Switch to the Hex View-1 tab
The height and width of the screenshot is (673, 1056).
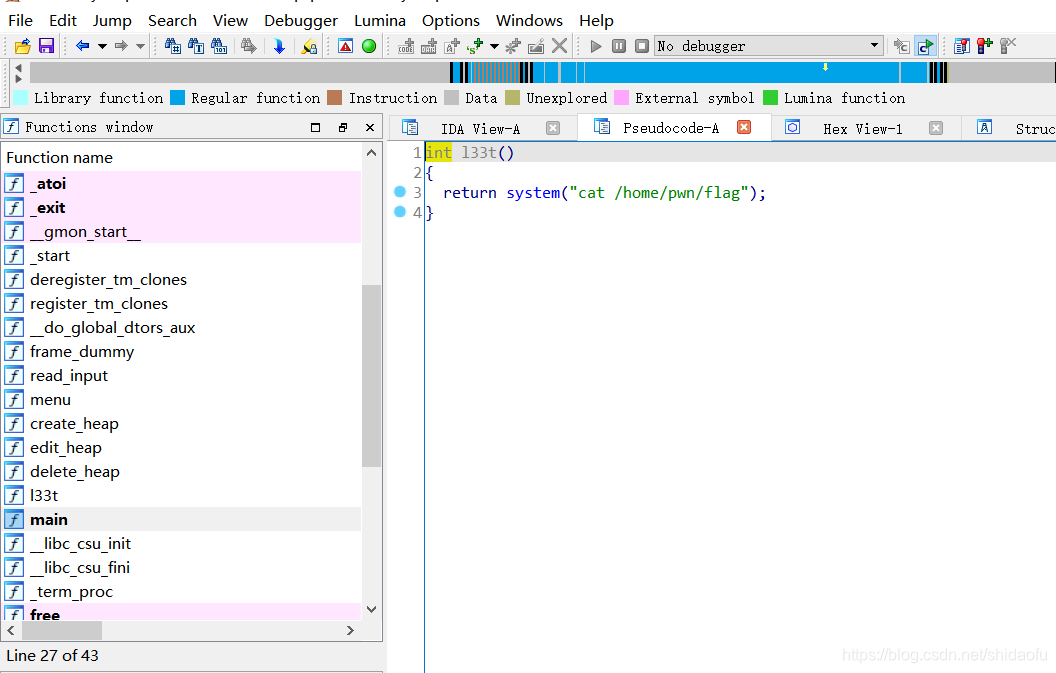(x=862, y=128)
